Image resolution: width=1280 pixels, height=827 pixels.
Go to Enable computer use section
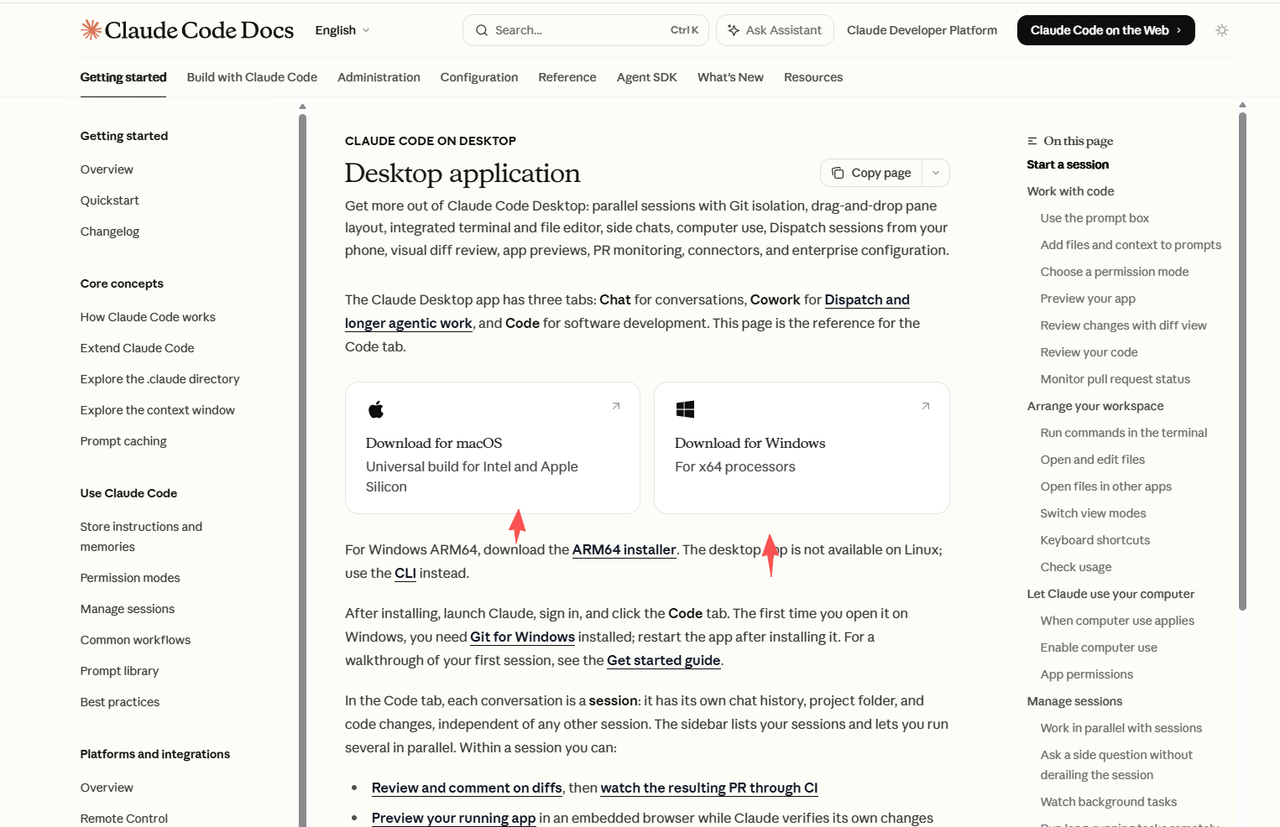pyautogui.click(x=1098, y=648)
